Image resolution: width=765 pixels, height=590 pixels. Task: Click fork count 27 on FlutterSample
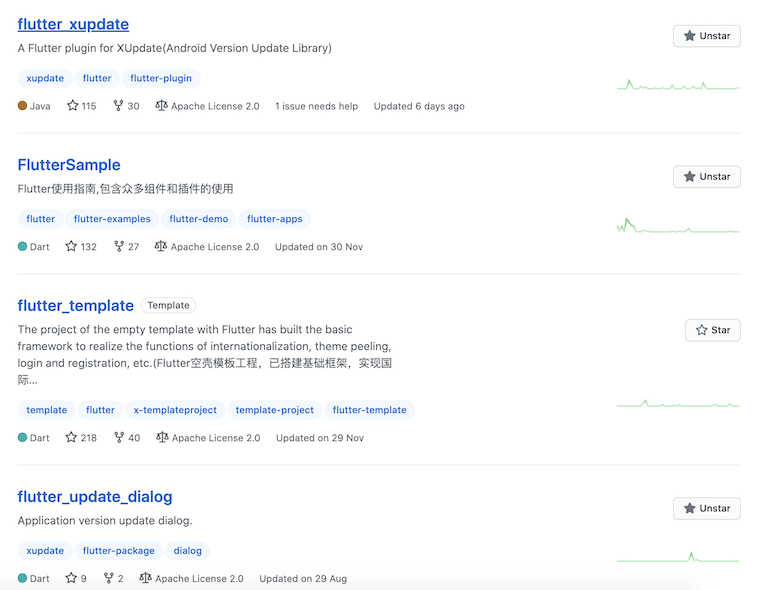126,246
